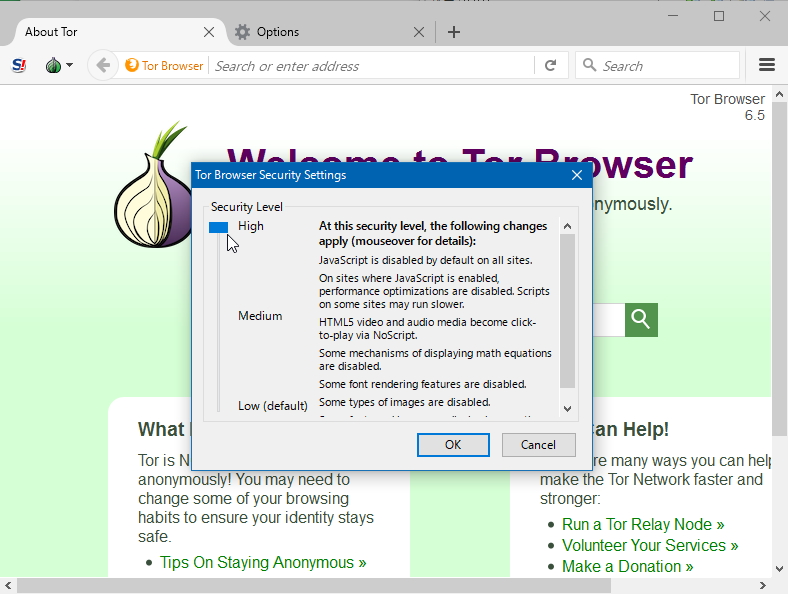Click 'JavaScript is disabled by default' text

point(426,260)
